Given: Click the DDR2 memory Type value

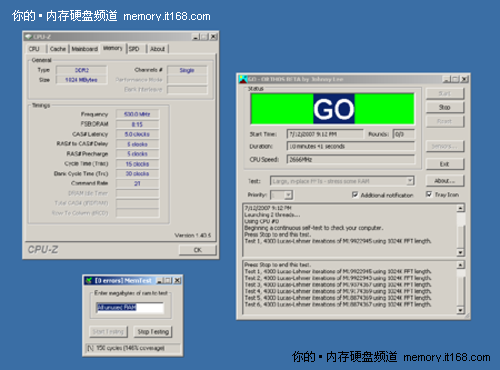Looking at the screenshot, I should pos(82,70).
